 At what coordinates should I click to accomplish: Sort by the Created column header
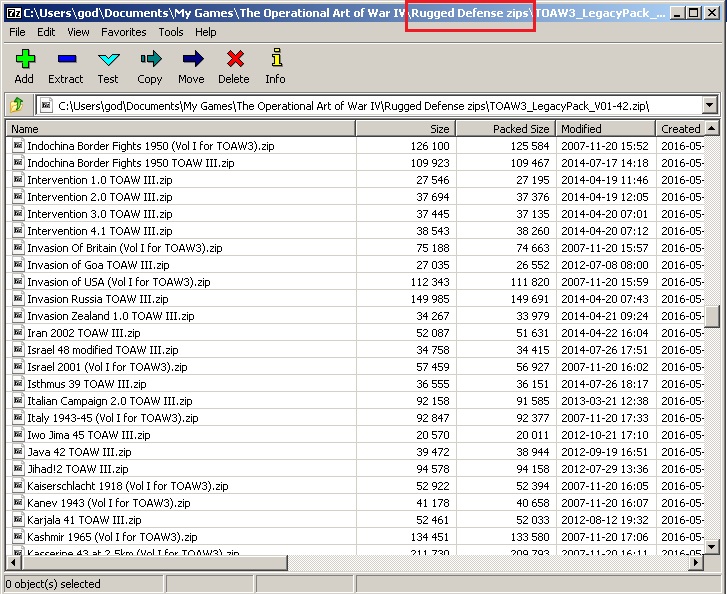680,128
